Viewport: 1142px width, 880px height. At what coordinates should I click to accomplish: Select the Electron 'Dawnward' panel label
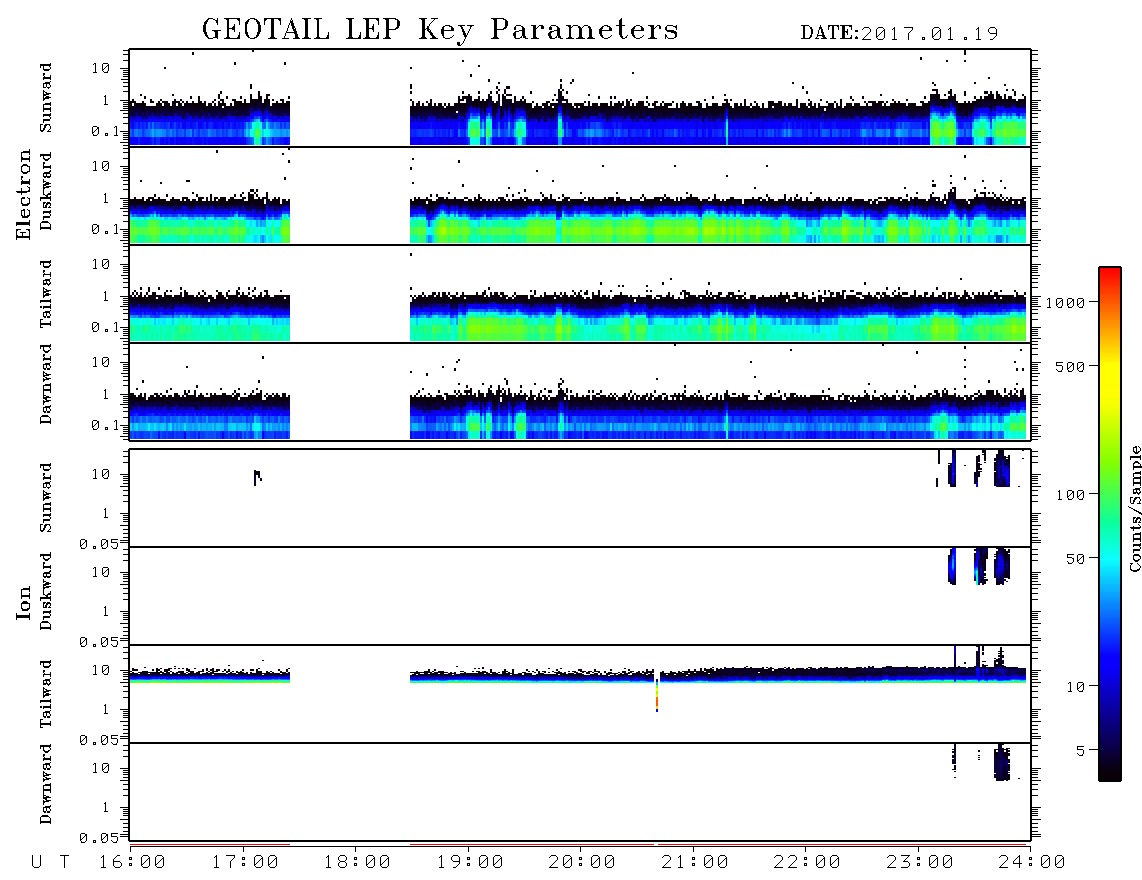(x=46, y=384)
